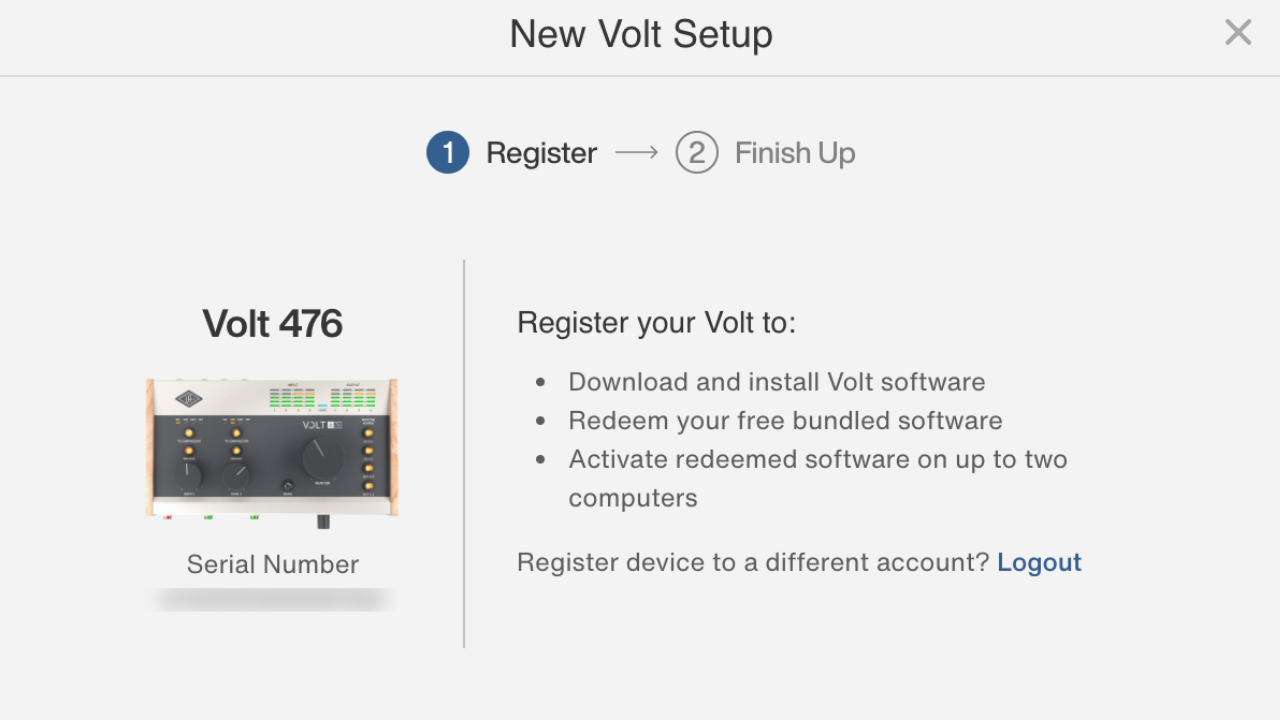1280x720 pixels.
Task: Click the Volt 476 heading
Action: (x=272, y=323)
